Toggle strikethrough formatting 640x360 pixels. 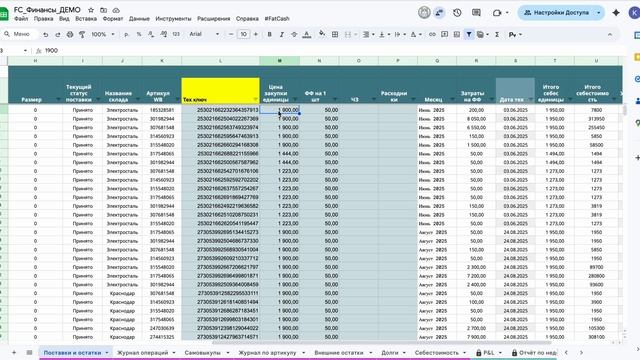(294, 35)
